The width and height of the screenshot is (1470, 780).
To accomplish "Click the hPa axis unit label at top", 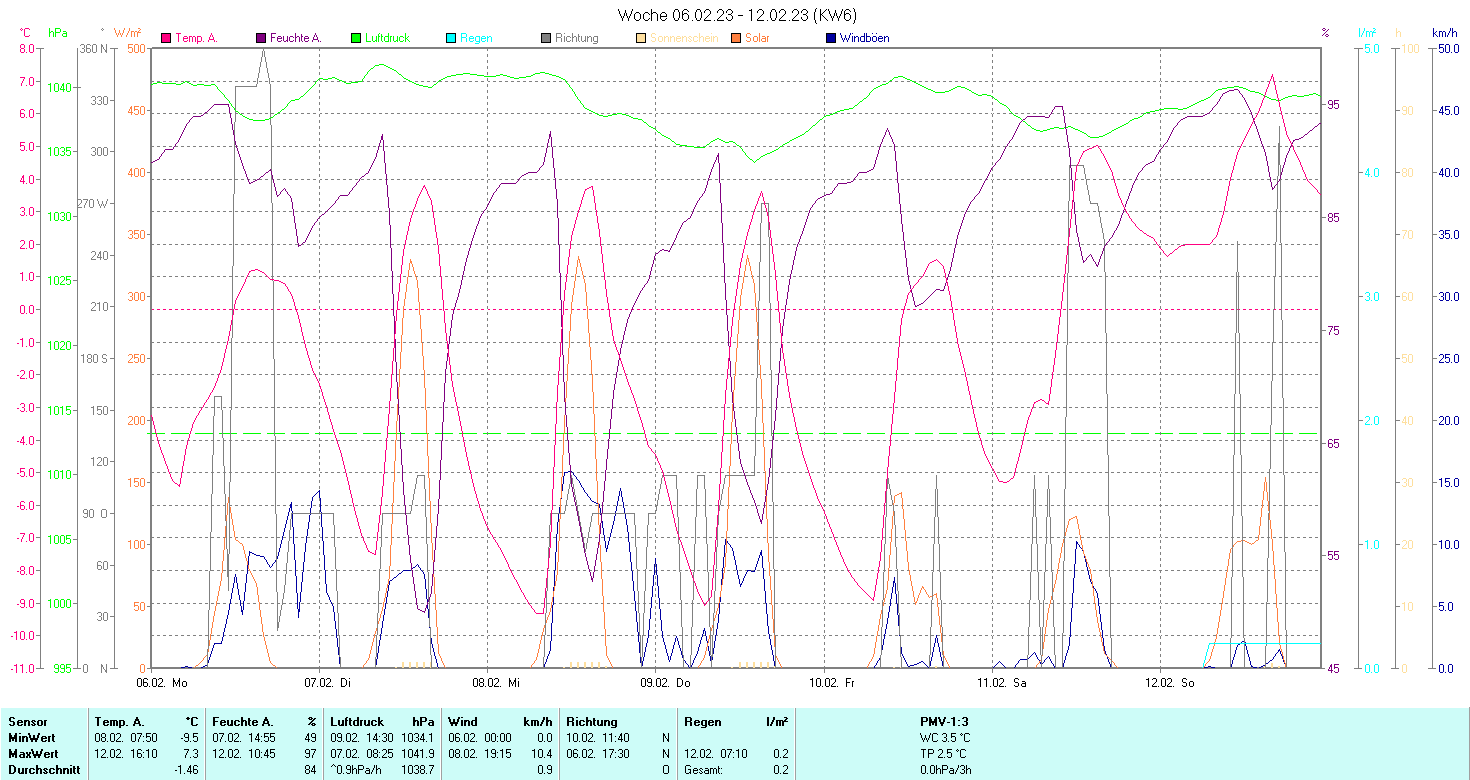I will 57,32.
